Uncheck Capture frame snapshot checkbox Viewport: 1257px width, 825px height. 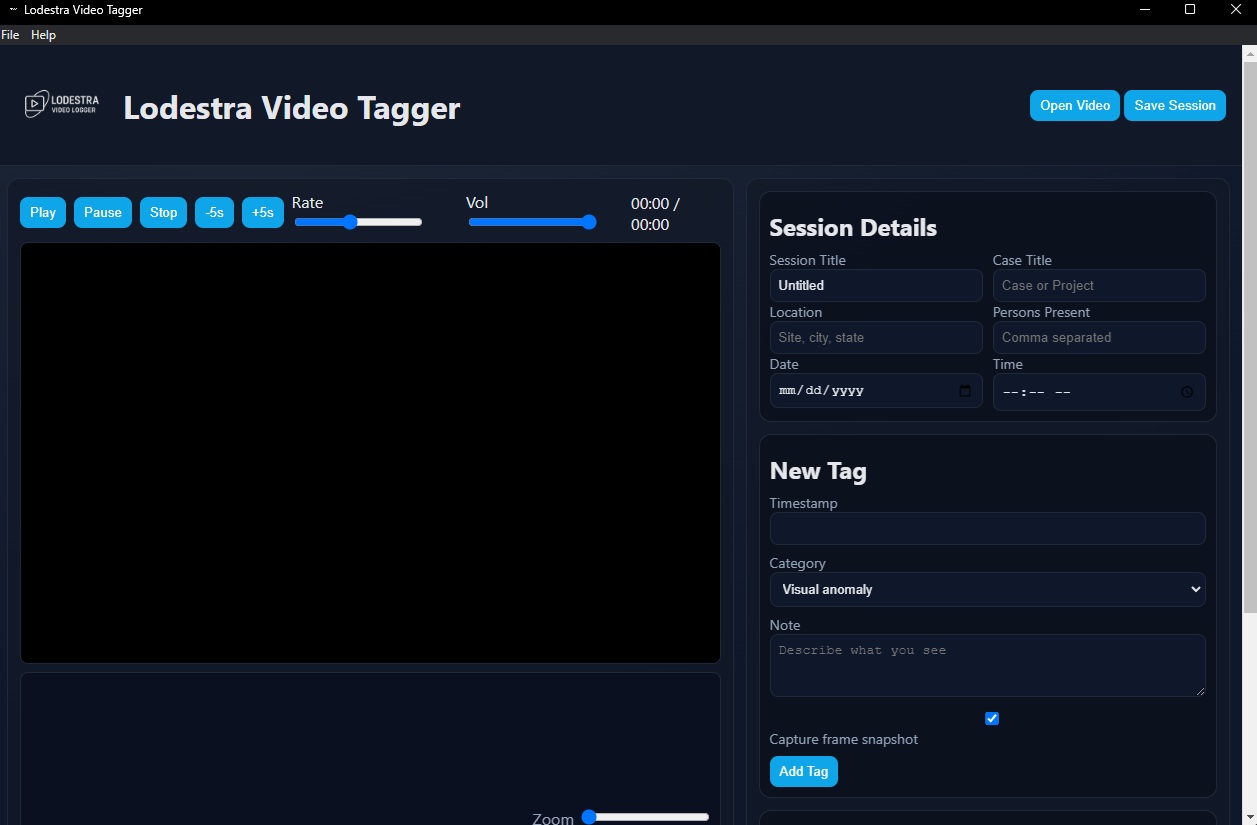pyautogui.click(x=992, y=718)
